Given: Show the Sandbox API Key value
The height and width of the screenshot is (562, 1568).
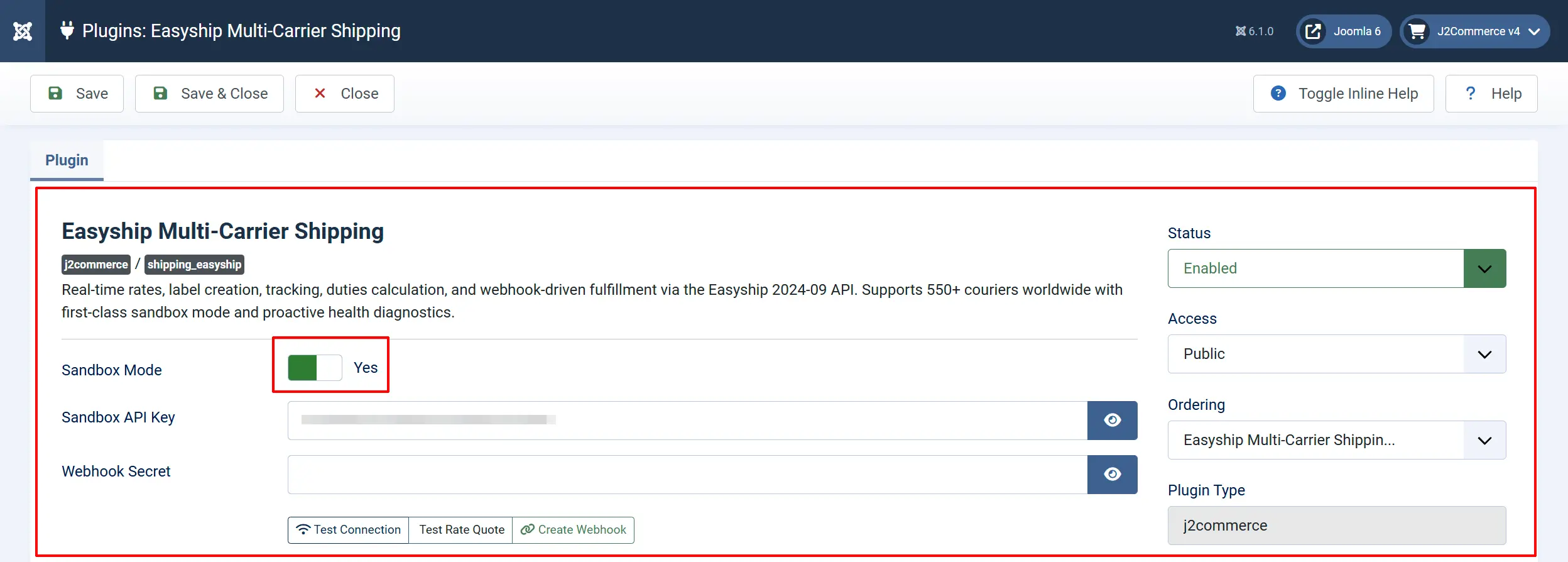Looking at the screenshot, I should 1113,421.
